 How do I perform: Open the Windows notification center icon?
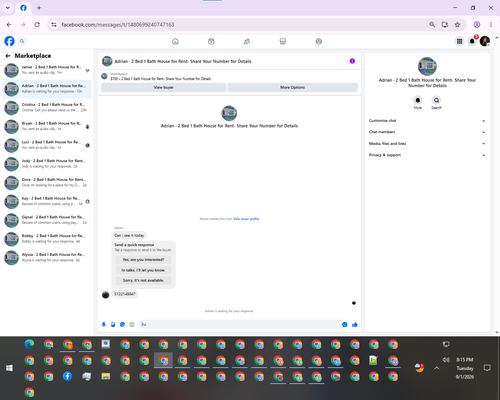(x=487, y=368)
